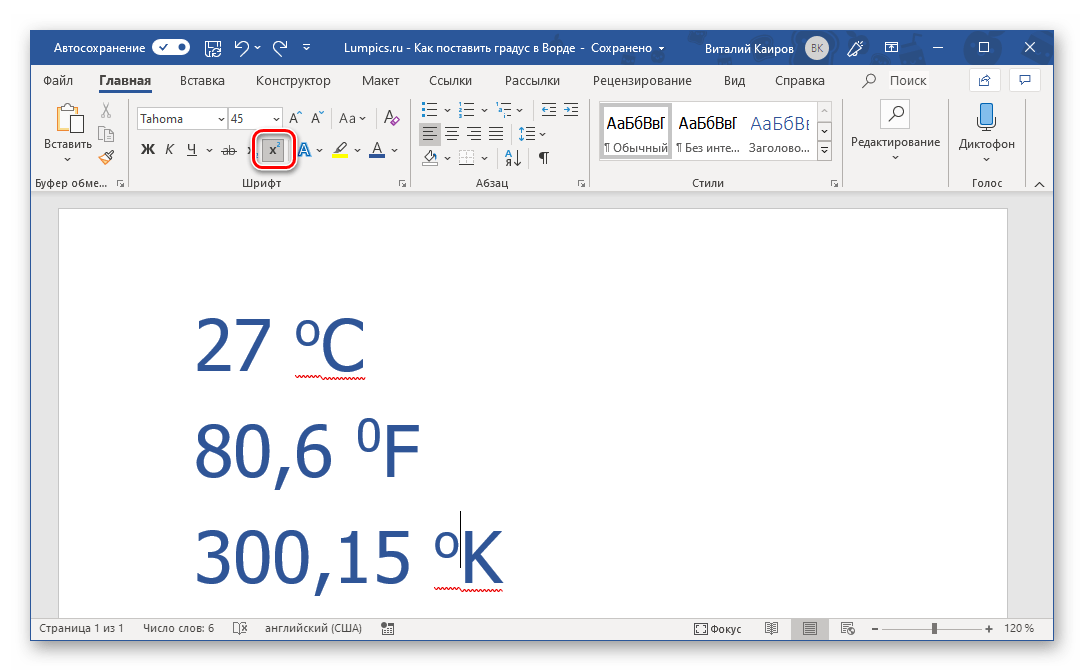Open the Share button in the ribbon
Image resolution: width=1084 pixels, height=671 pixels.
pyautogui.click(x=984, y=80)
